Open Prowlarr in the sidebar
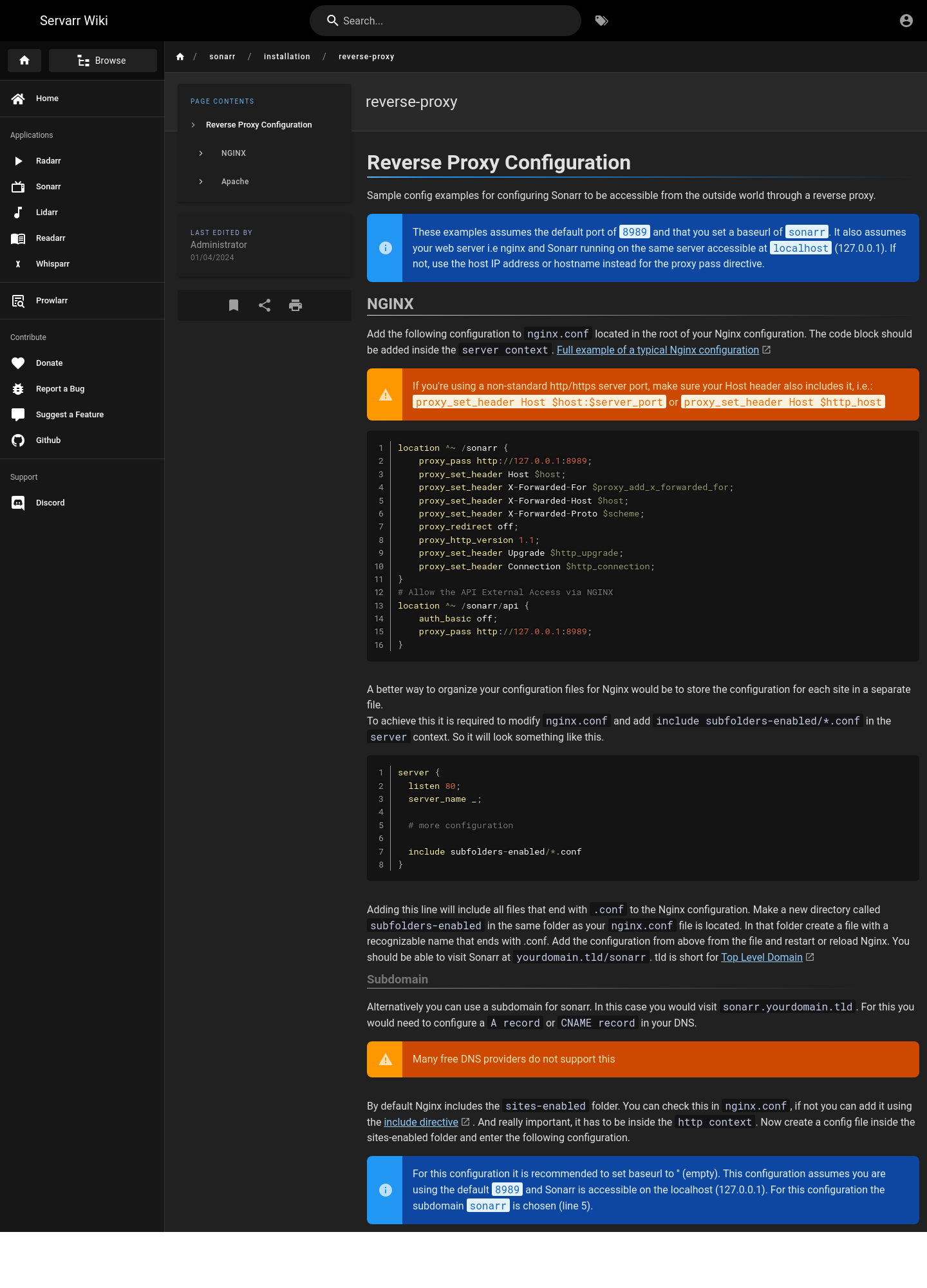 pos(82,301)
